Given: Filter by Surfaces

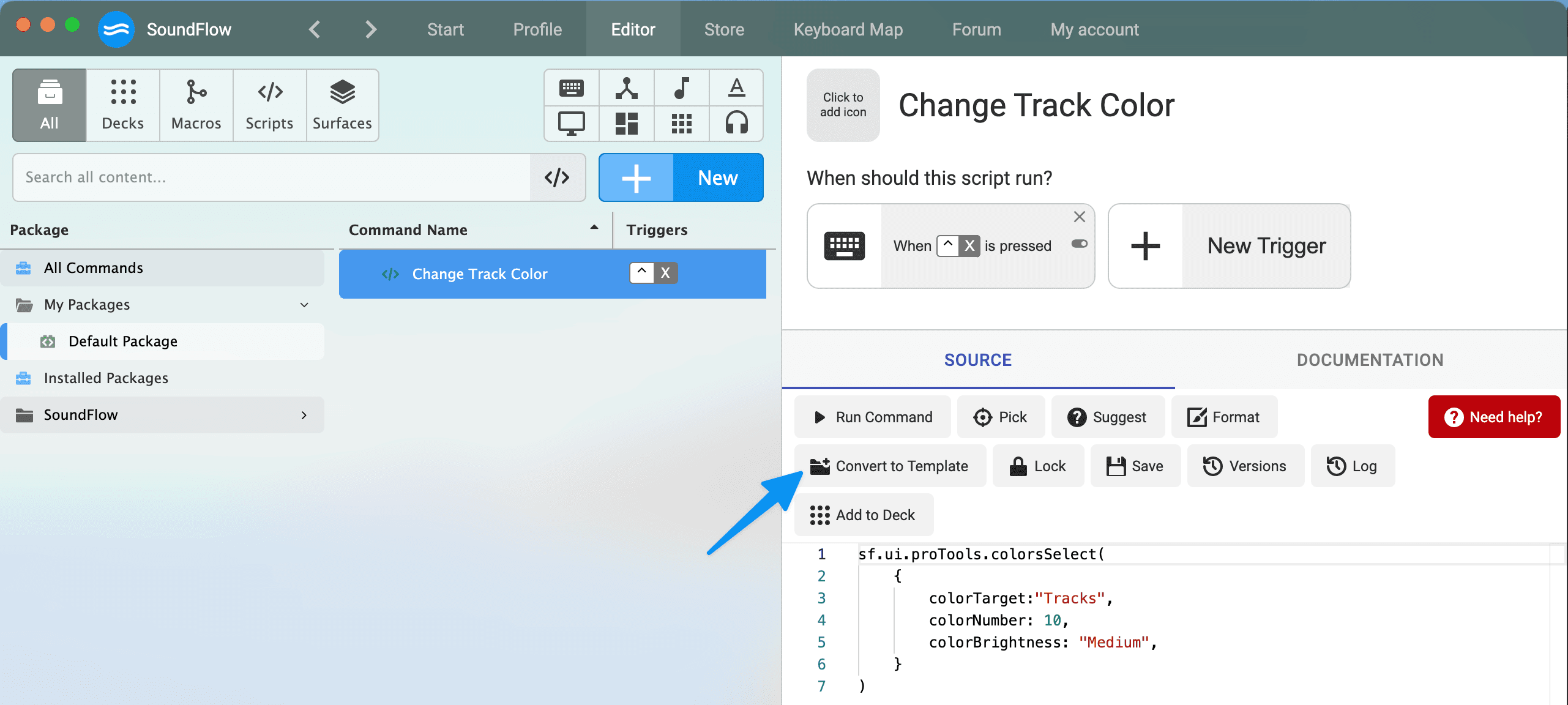Looking at the screenshot, I should point(342,105).
